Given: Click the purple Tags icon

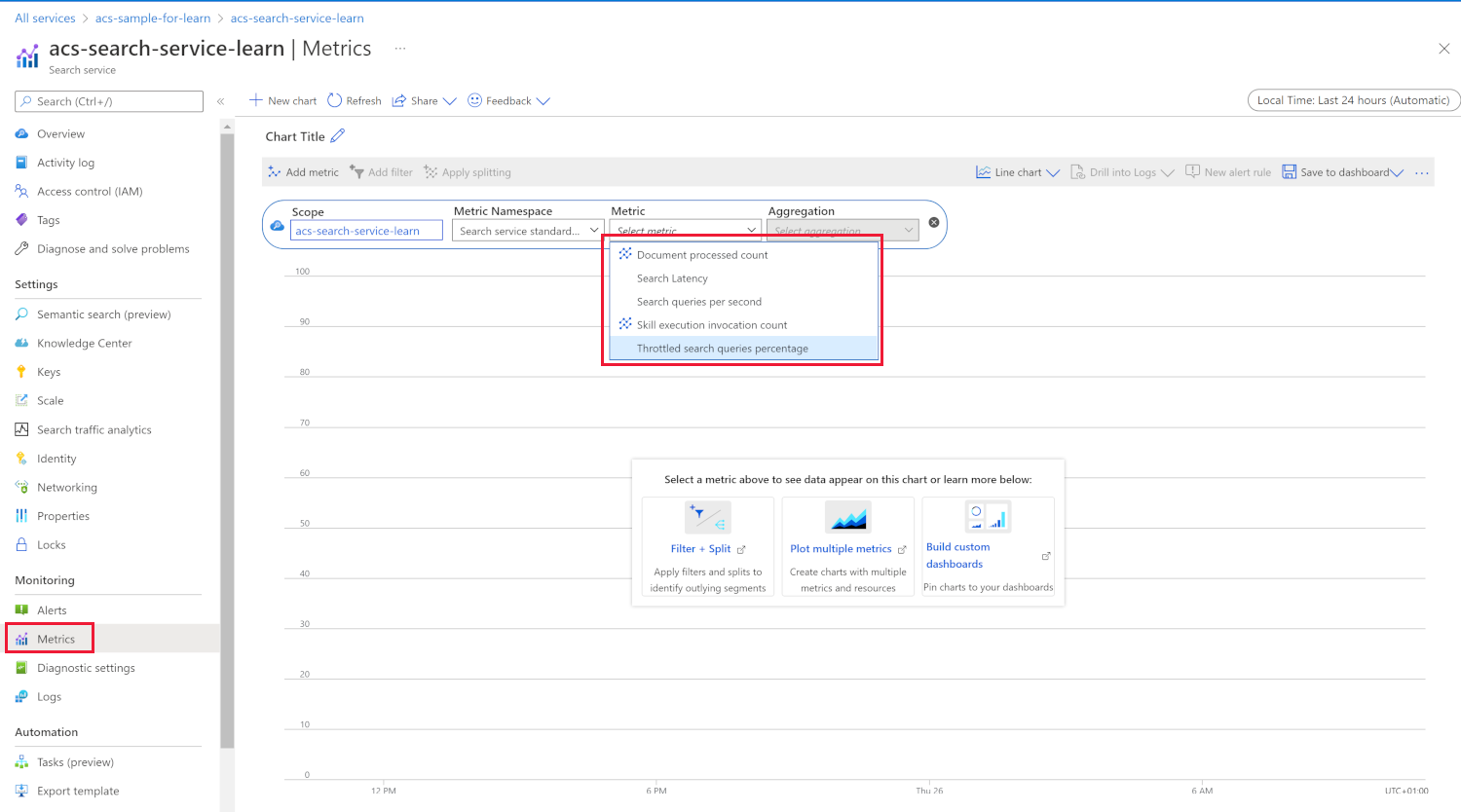Looking at the screenshot, I should click(21, 220).
